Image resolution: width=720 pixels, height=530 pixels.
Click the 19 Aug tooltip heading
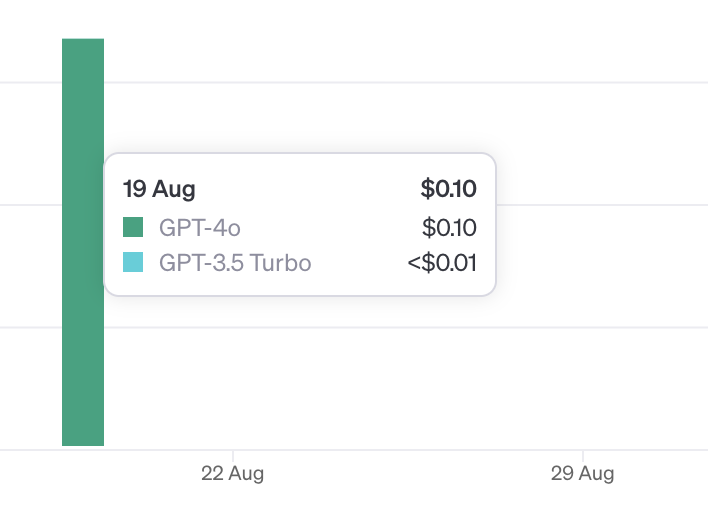coord(159,189)
